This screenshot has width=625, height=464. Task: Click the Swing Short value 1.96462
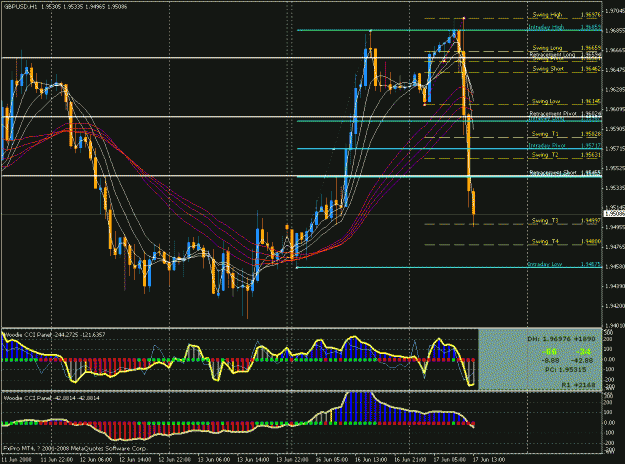coord(591,69)
